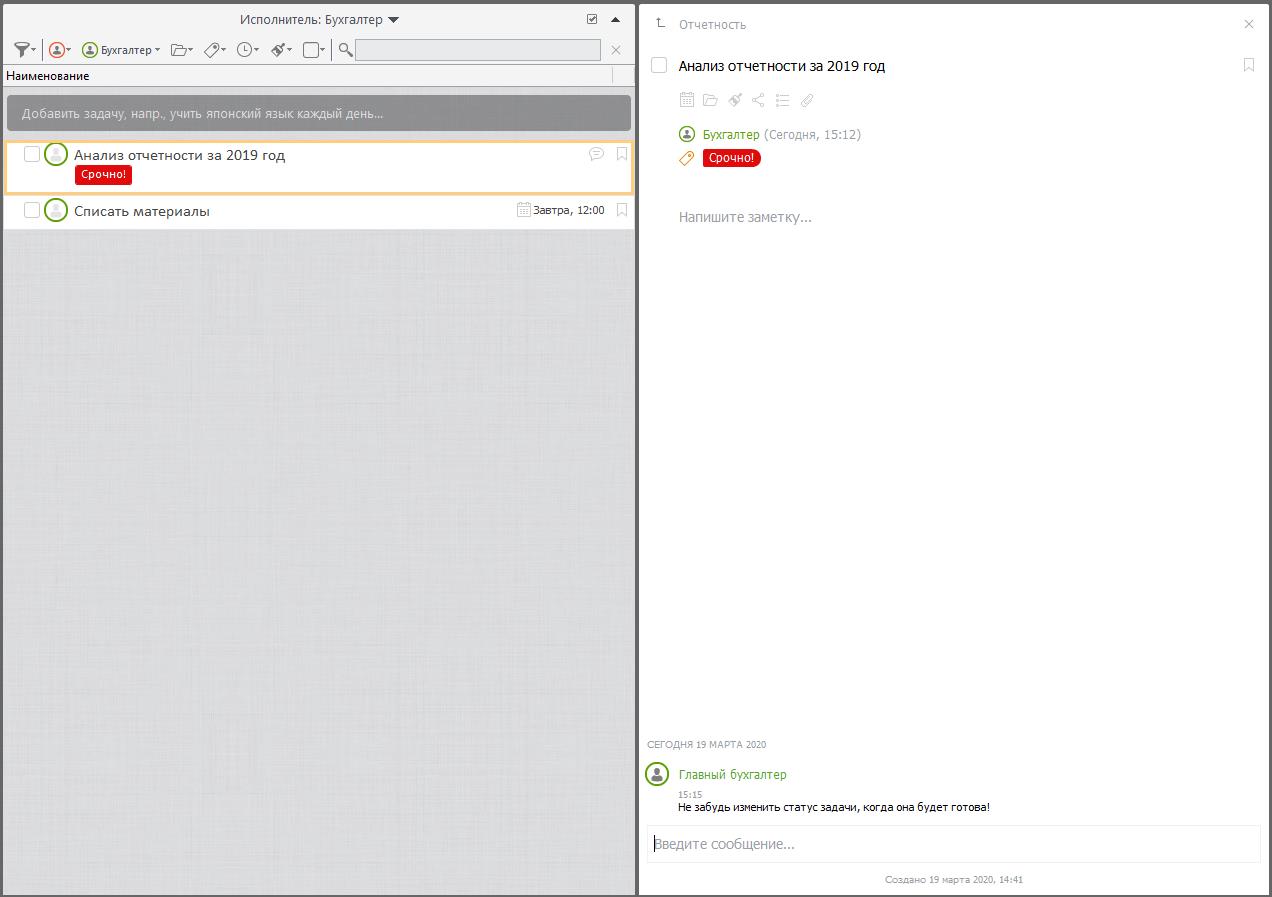
Task: Mark 'Списать материалы' as completed
Action: (x=32, y=210)
